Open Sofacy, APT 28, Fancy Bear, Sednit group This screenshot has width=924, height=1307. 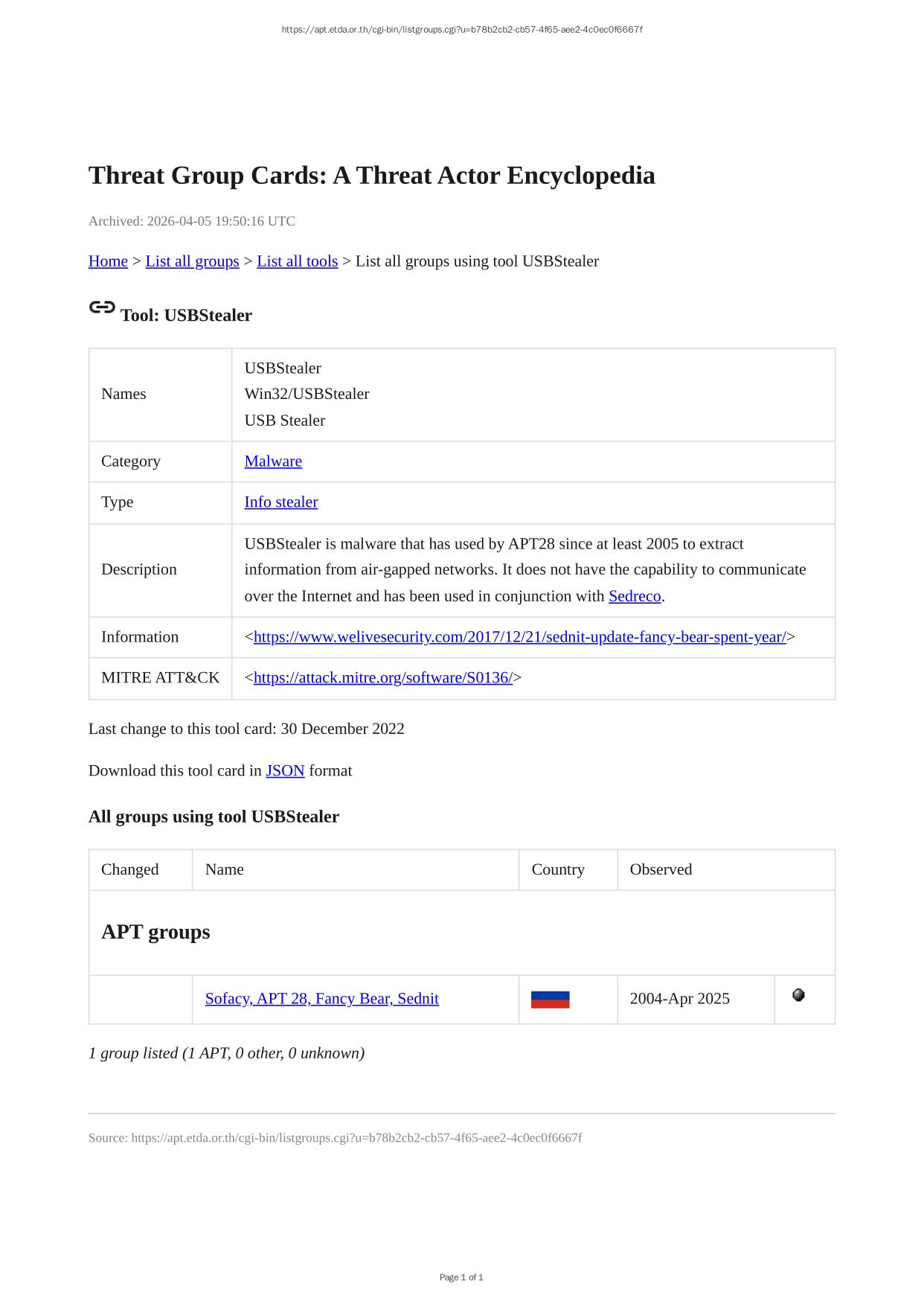coord(321,999)
